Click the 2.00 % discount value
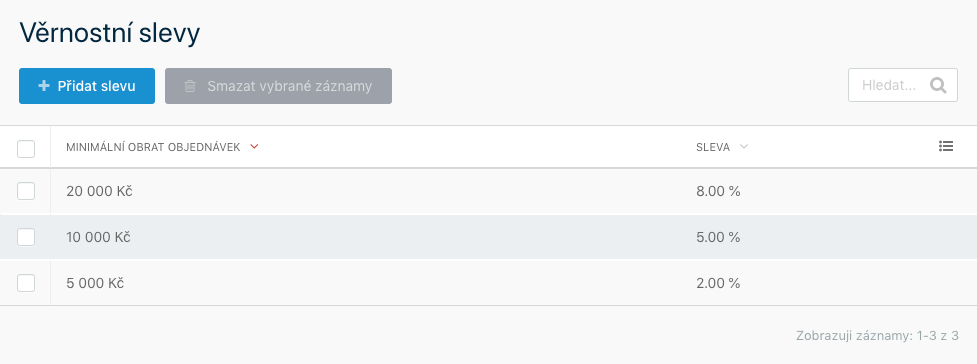The image size is (977, 364). tap(718, 283)
